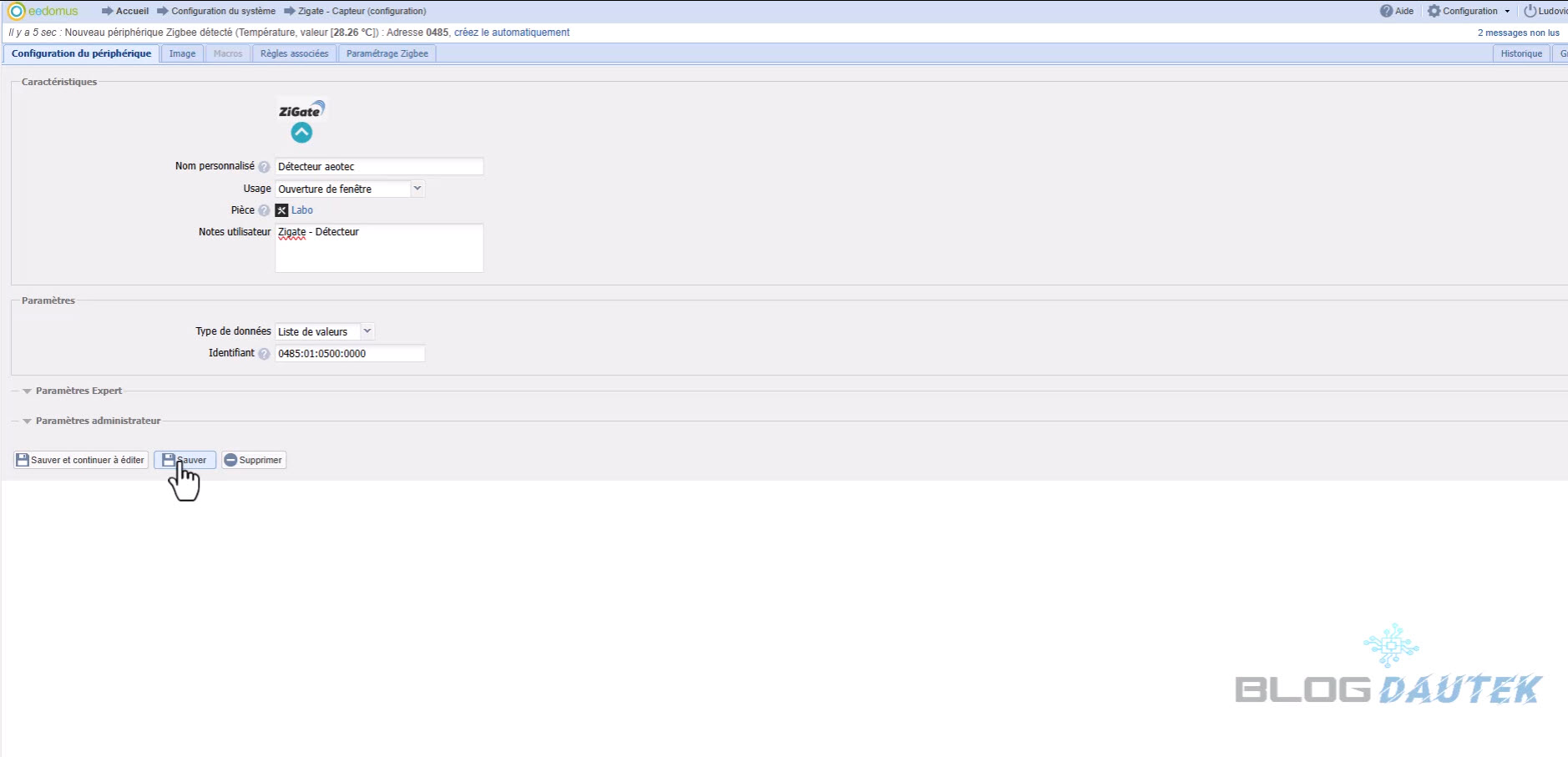The image size is (1568, 757).
Task: Open the Usage dropdown
Action: [417, 189]
